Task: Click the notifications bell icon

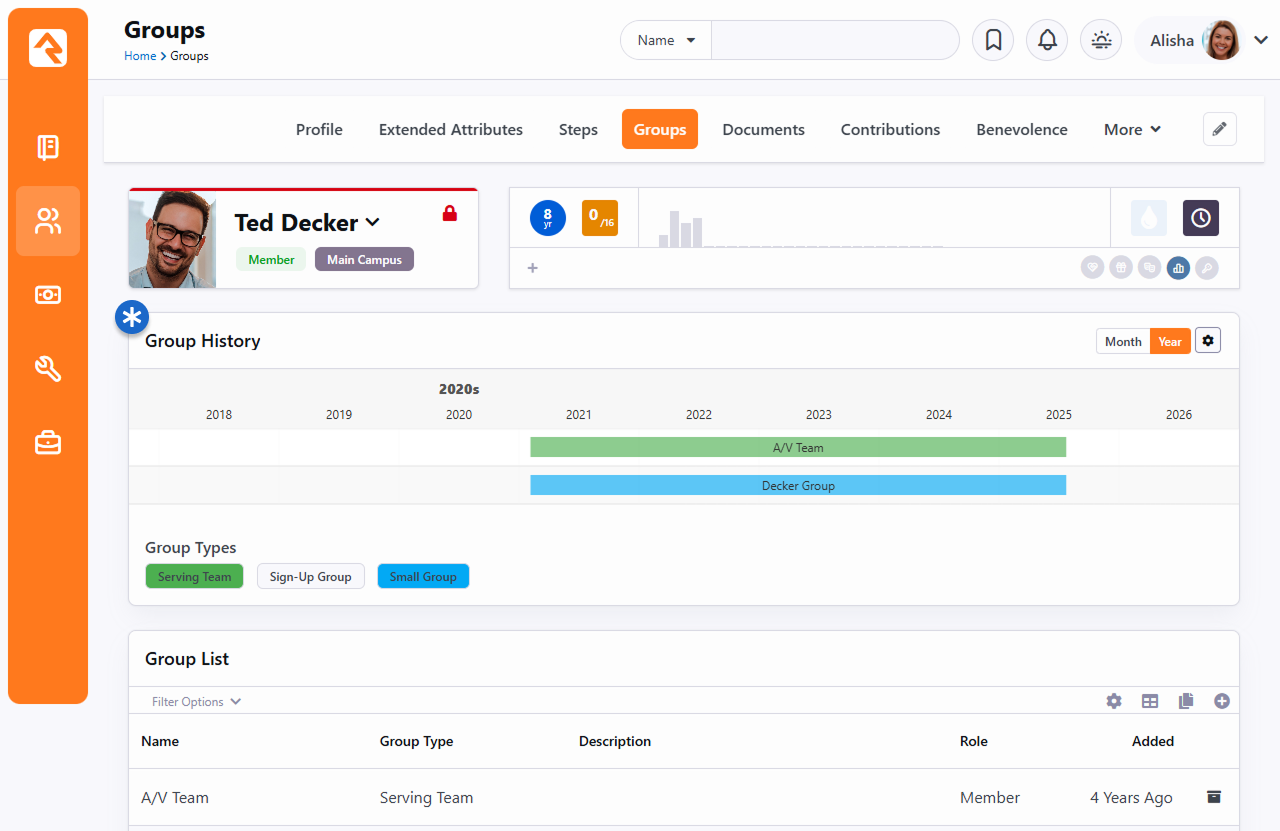Action: click(x=1047, y=40)
